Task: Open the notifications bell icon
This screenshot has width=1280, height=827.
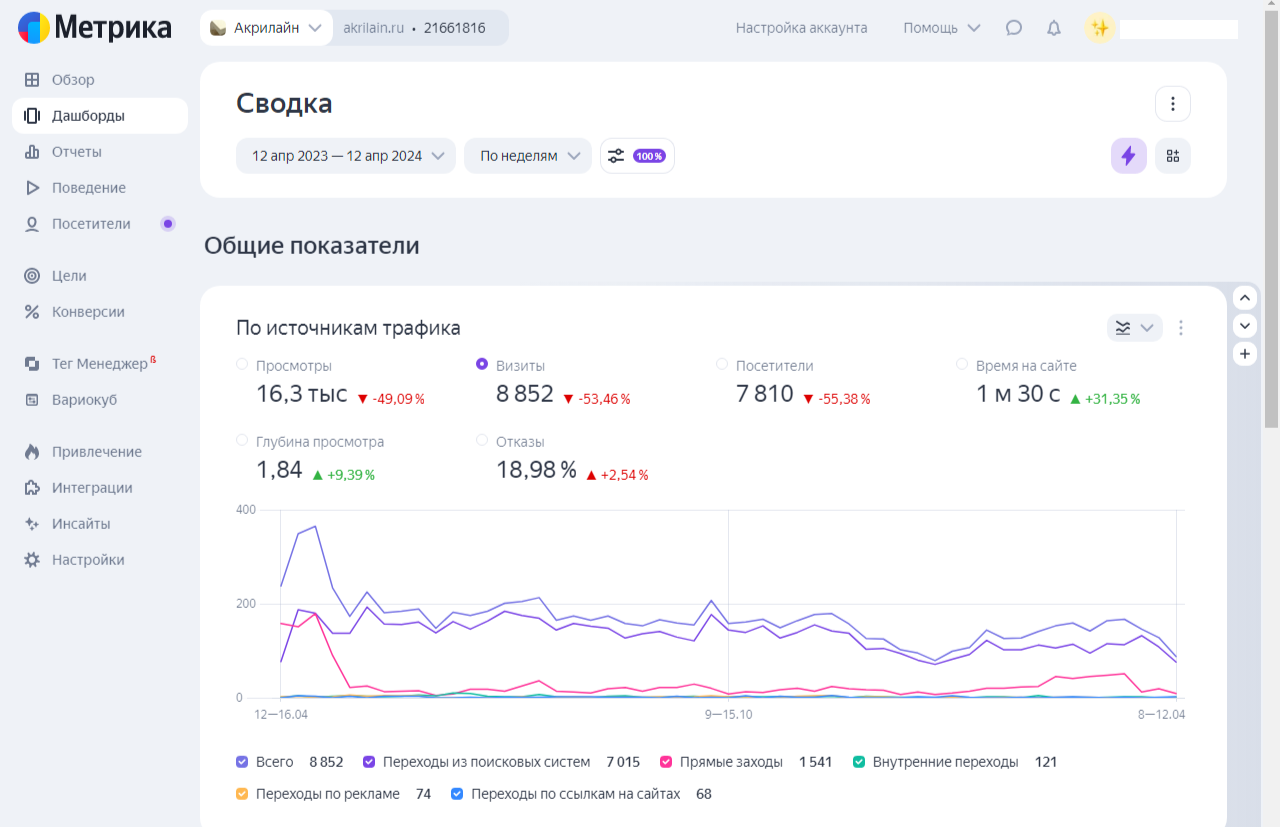Action: 1054,28
